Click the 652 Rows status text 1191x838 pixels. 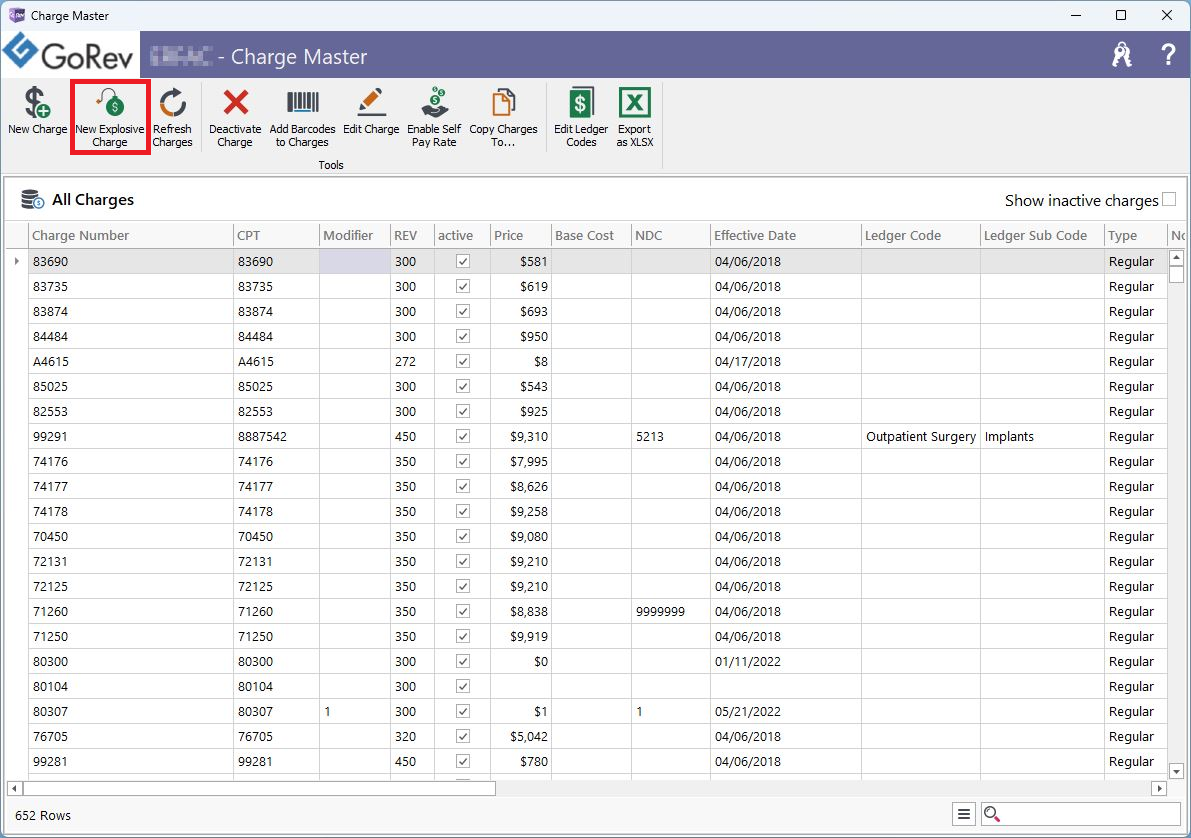coord(43,815)
